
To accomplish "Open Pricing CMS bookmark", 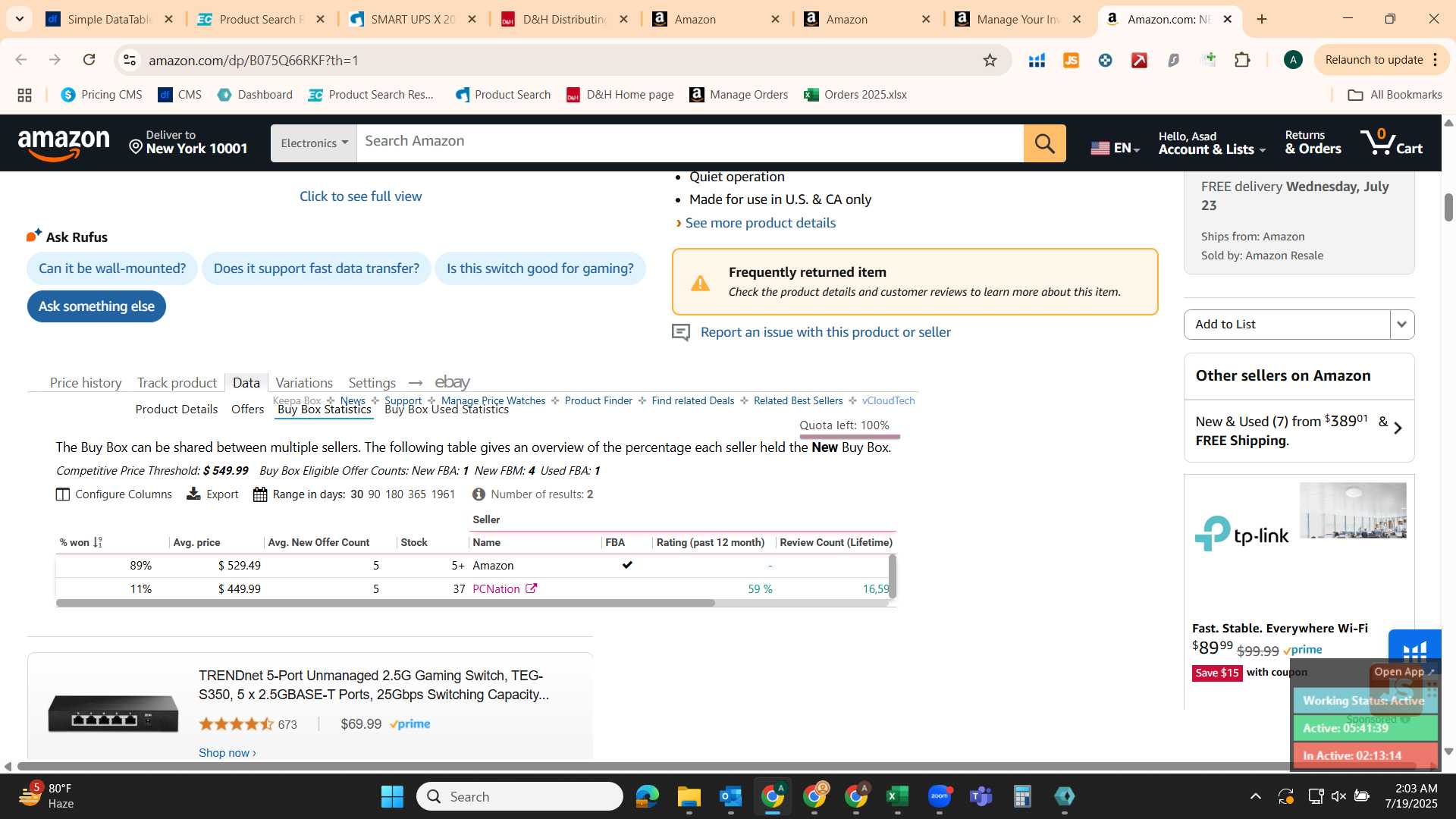I will [102, 95].
